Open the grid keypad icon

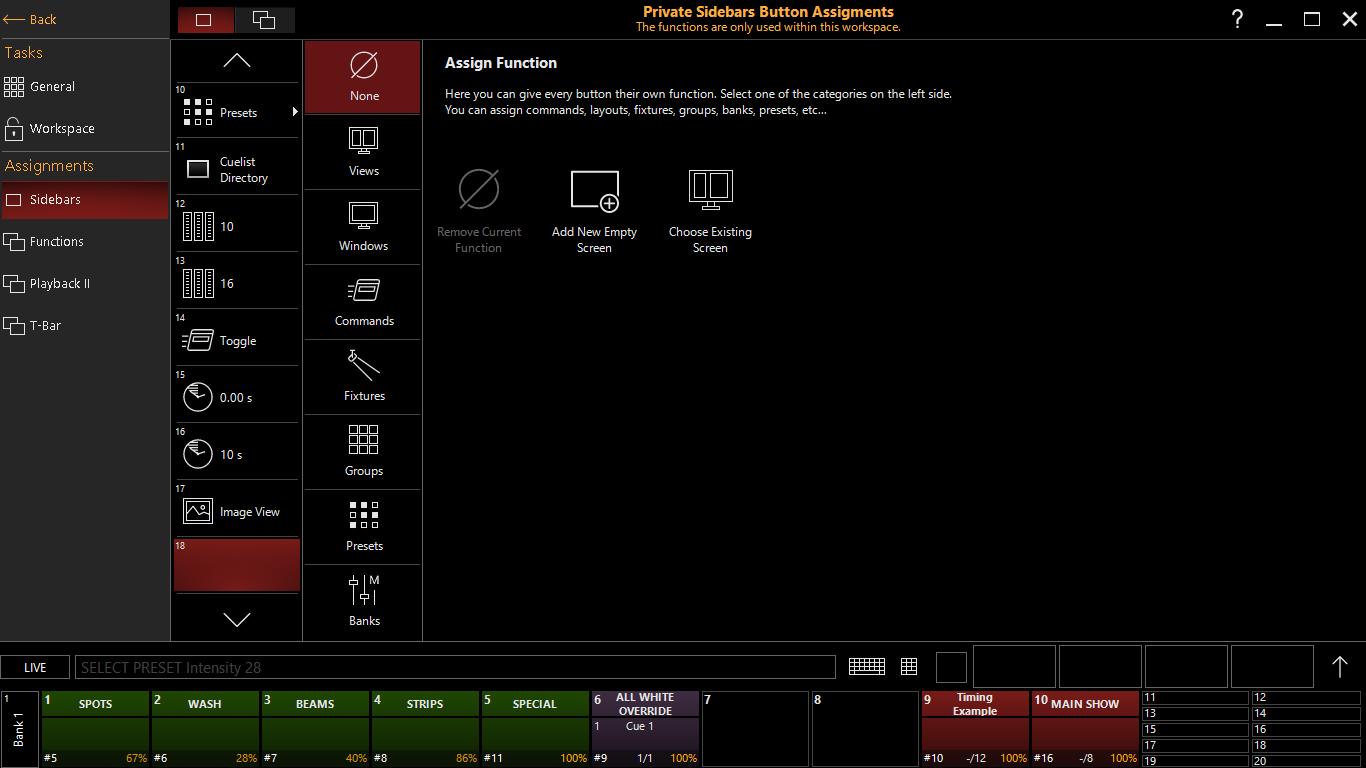click(x=909, y=667)
